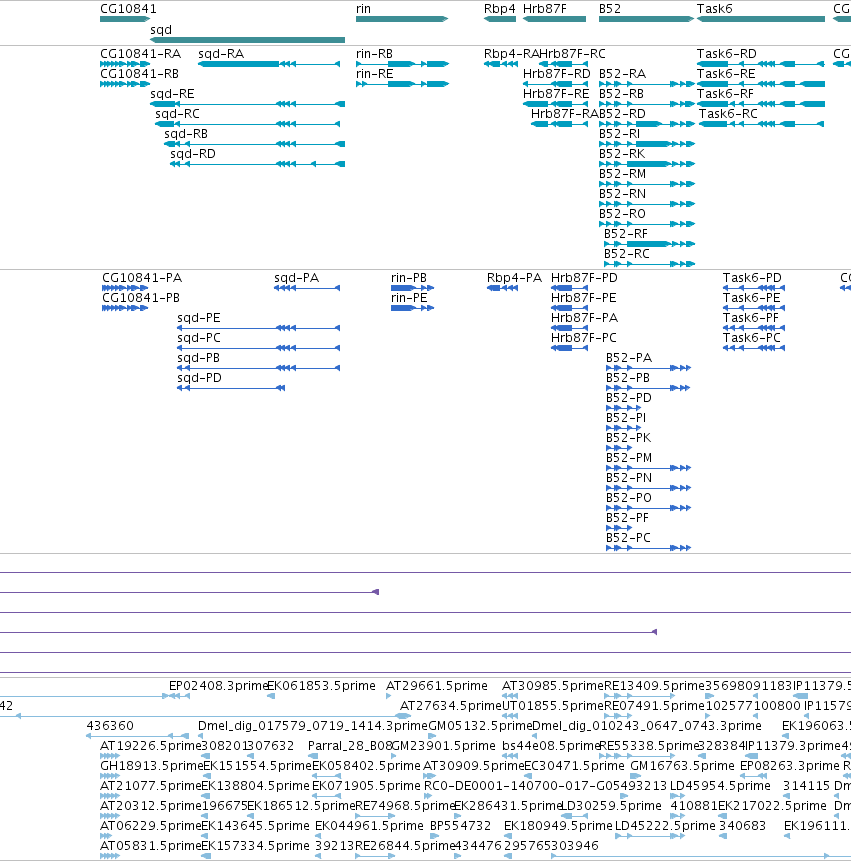Open the CG10841-PA protein label
The height and width of the screenshot is (861, 851).
(142, 277)
